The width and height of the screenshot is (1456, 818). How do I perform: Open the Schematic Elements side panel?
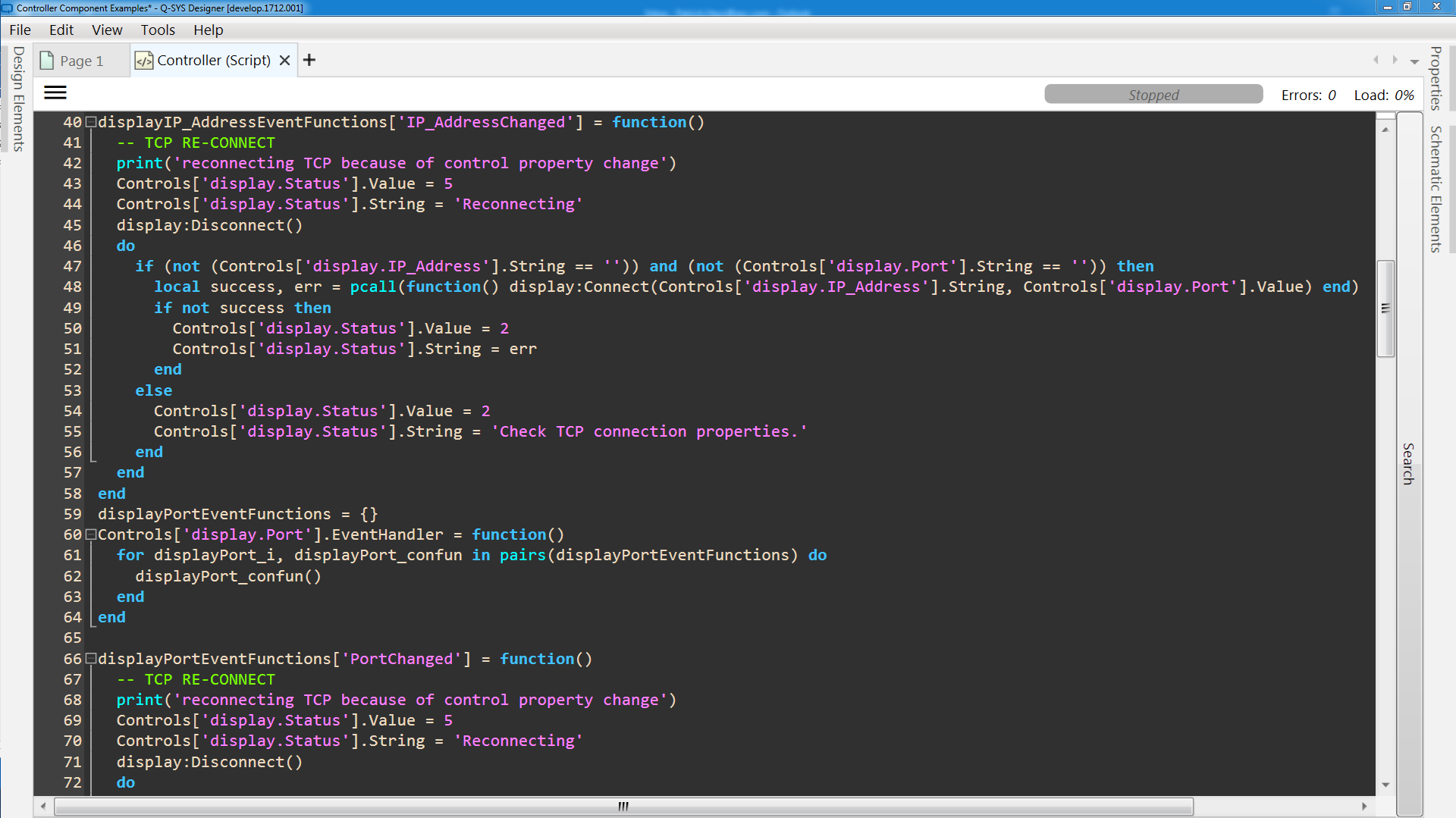click(1436, 189)
